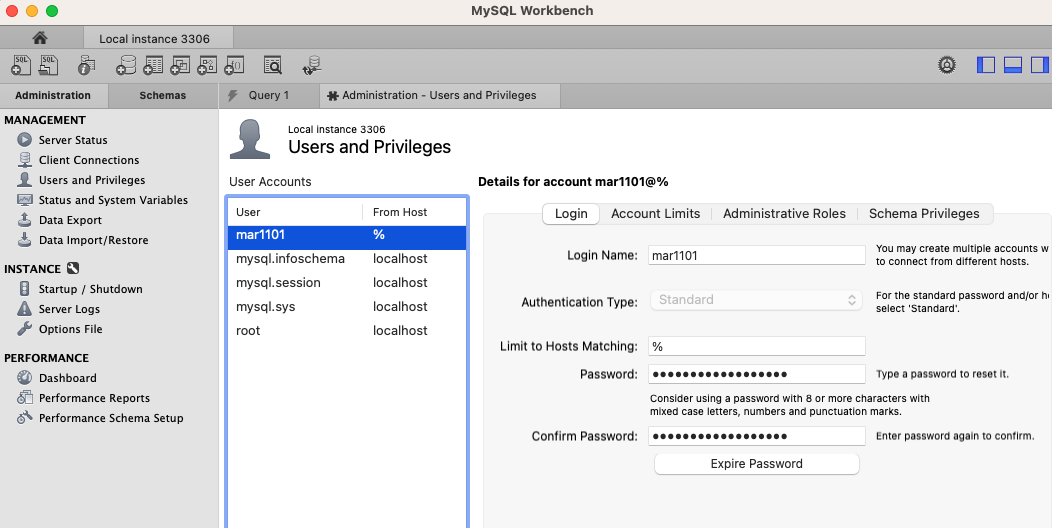Click the Expire Password button
The width and height of the screenshot is (1052, 528).
click(757, 464)
